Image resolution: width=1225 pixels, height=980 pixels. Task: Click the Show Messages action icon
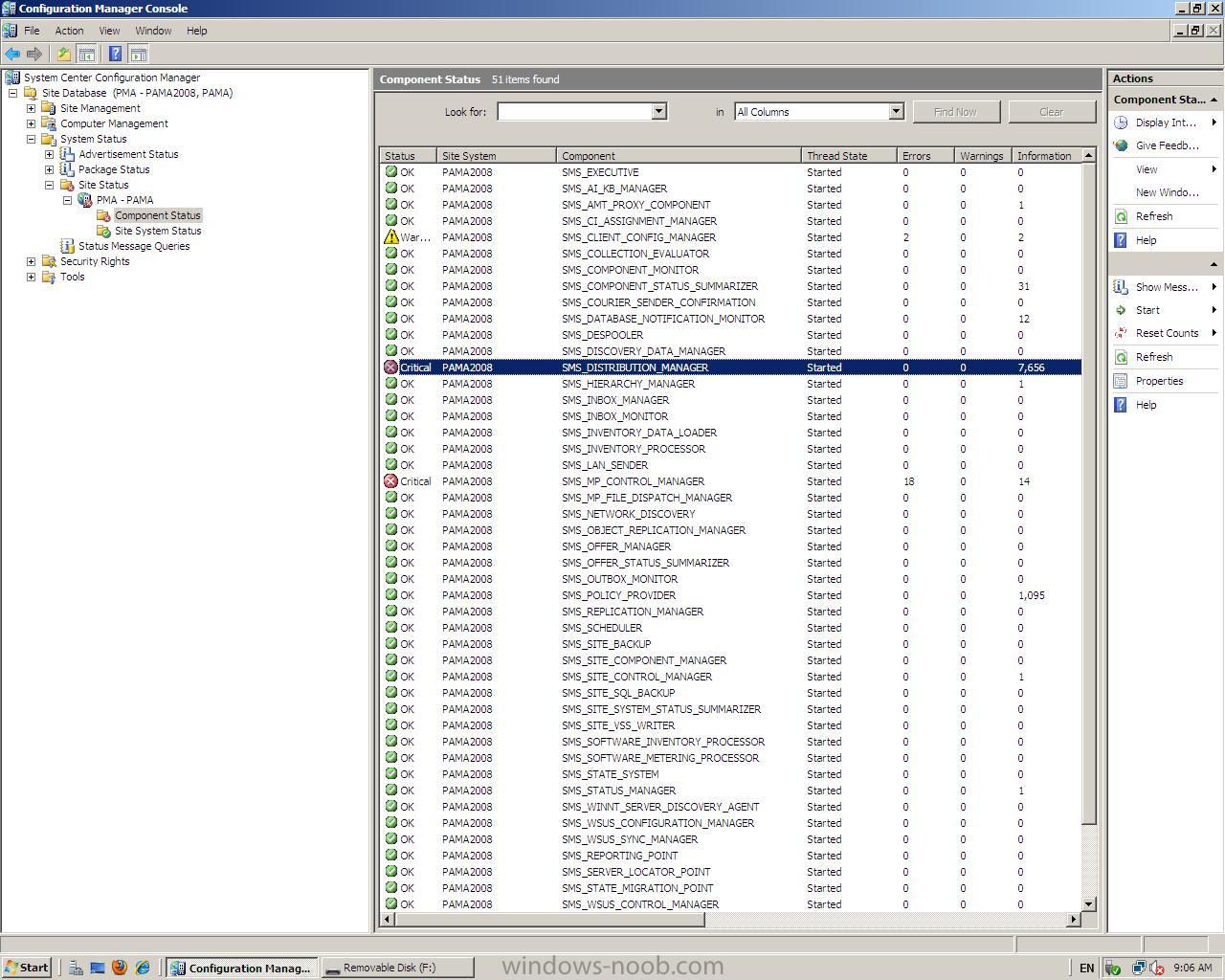pos(1121,287)
